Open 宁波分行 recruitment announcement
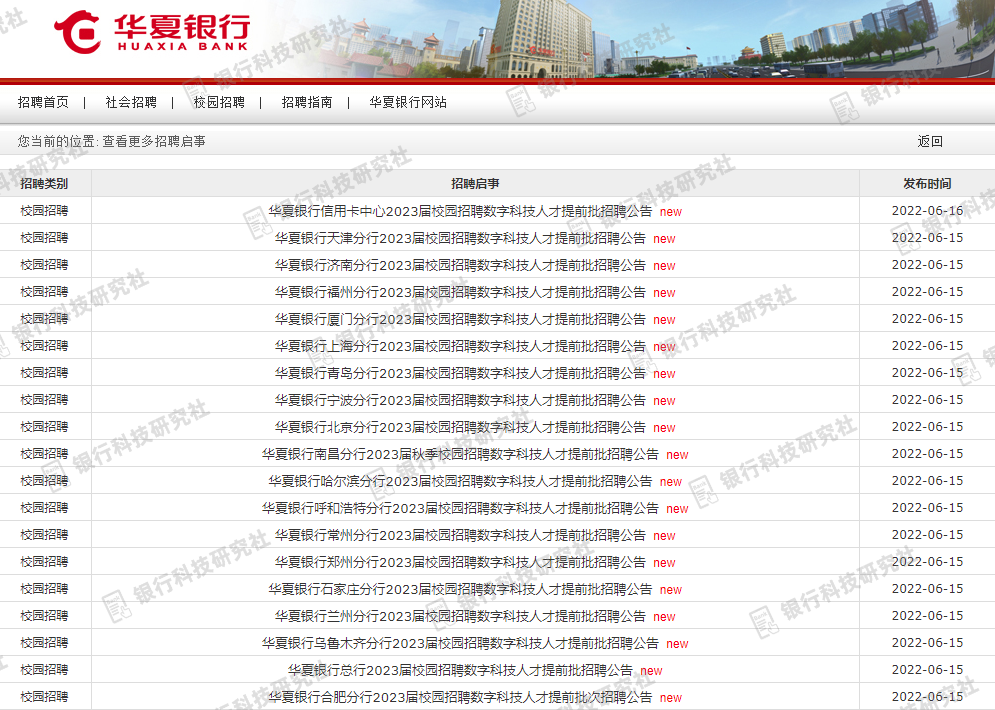 pyautogui.click(x=460, y=400)
